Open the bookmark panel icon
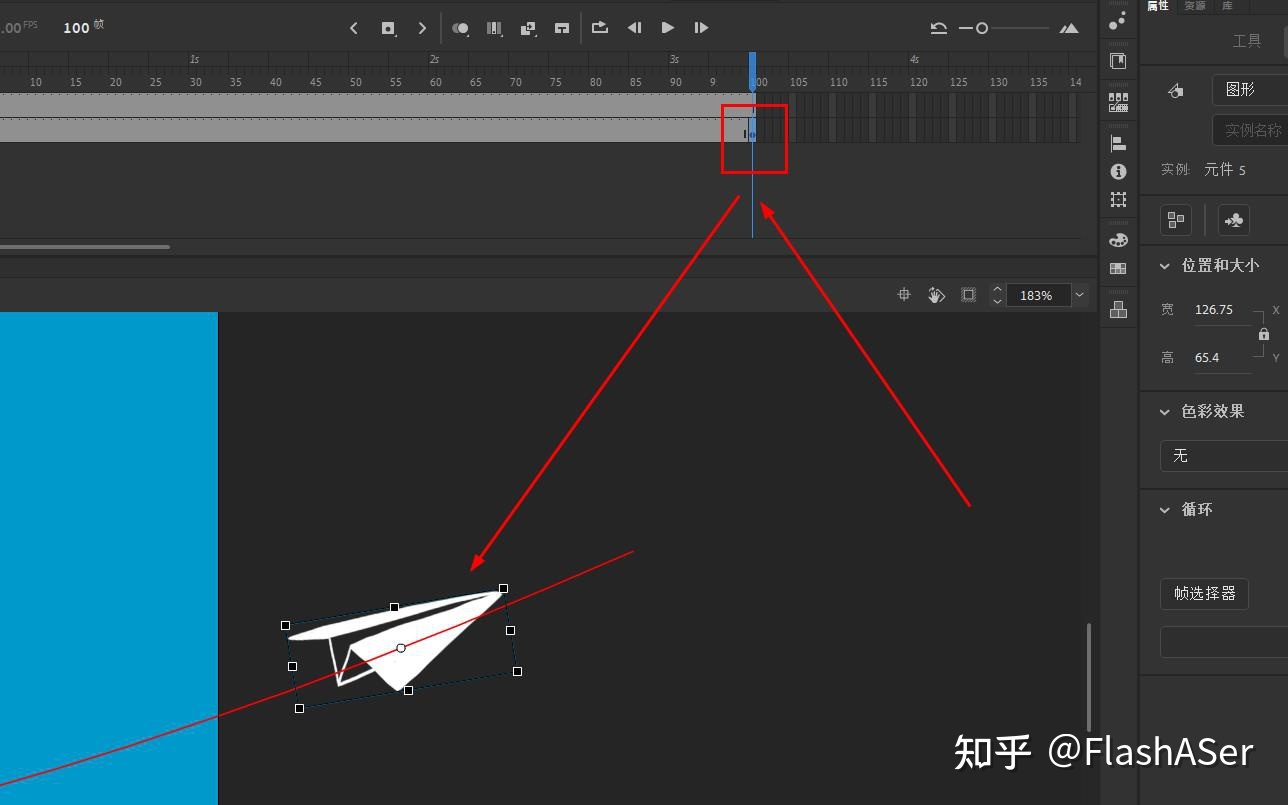Viewport: 1288px width, 805px height. 1118,61
